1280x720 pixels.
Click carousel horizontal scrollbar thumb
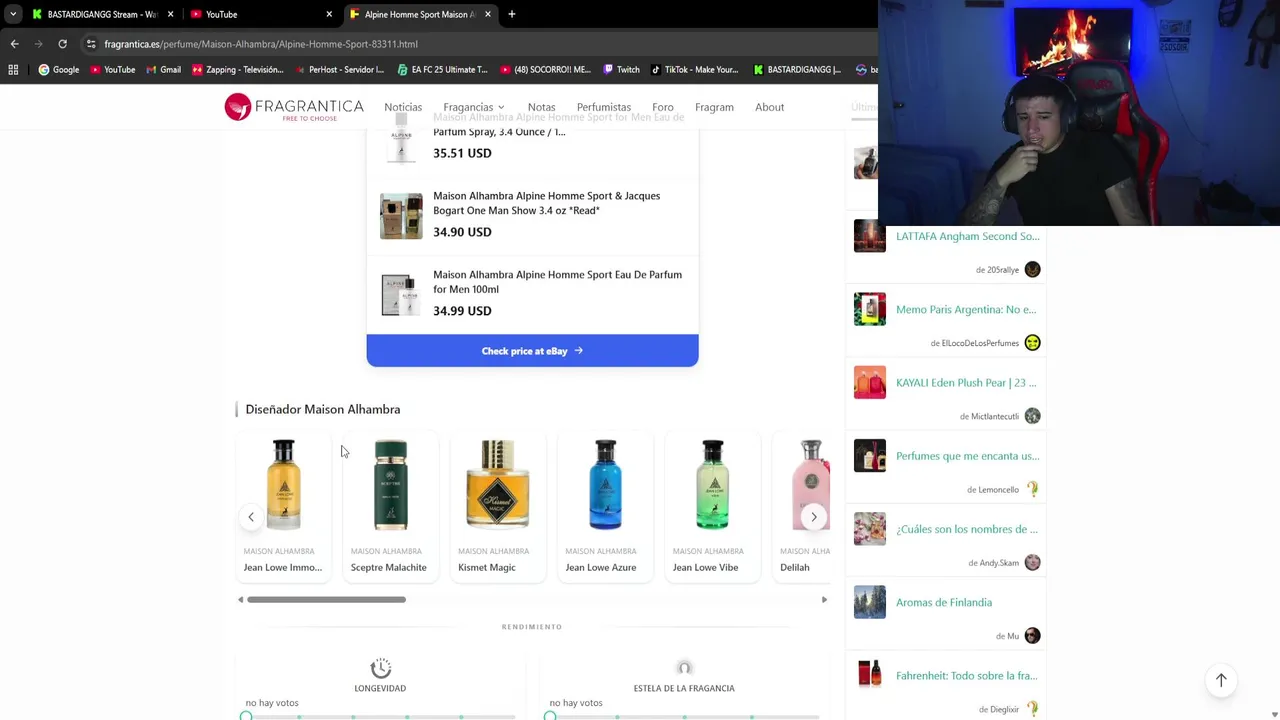point(326,600)
